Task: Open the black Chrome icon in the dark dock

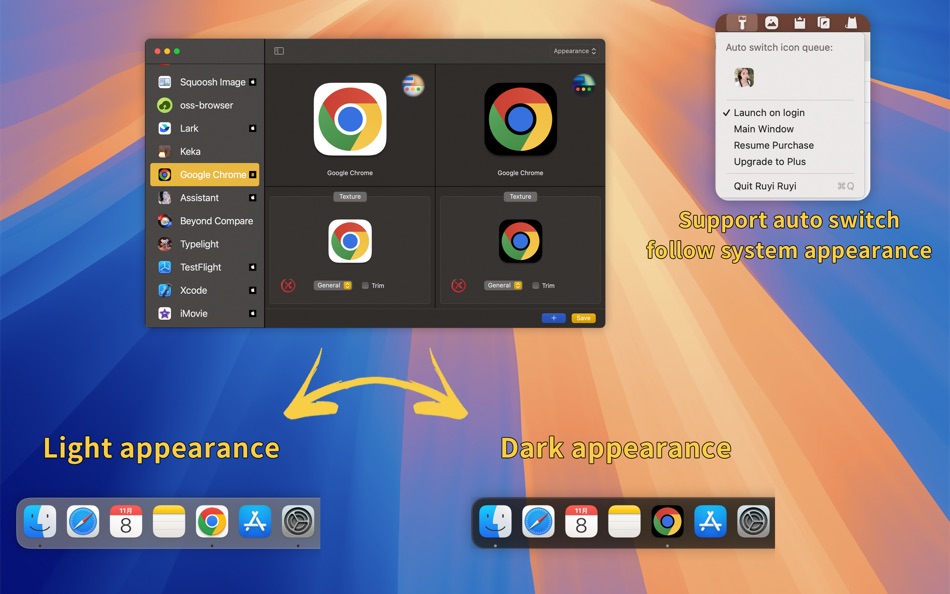Action: coord(667,521)
